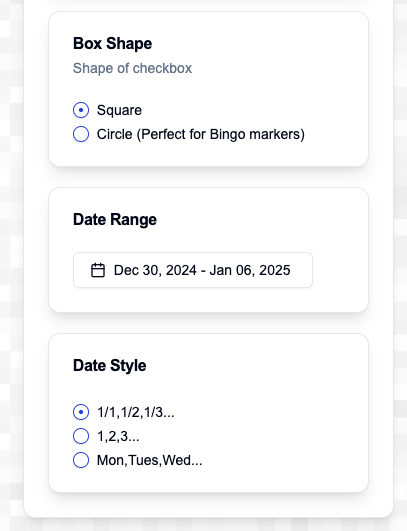The width and height of the screenshot is (407, 531).
Task: Click the calendar icon in date picker
Action: click(98, 270)
